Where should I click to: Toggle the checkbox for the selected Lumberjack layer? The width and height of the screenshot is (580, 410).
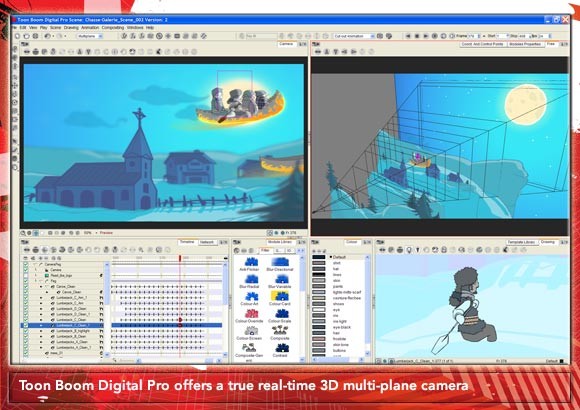pos(26,326)
